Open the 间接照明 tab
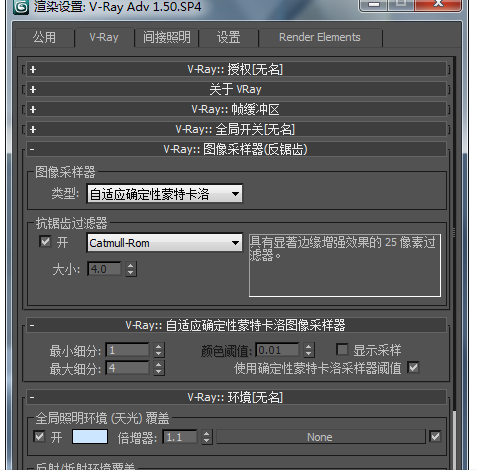 [x=166, y=37]
